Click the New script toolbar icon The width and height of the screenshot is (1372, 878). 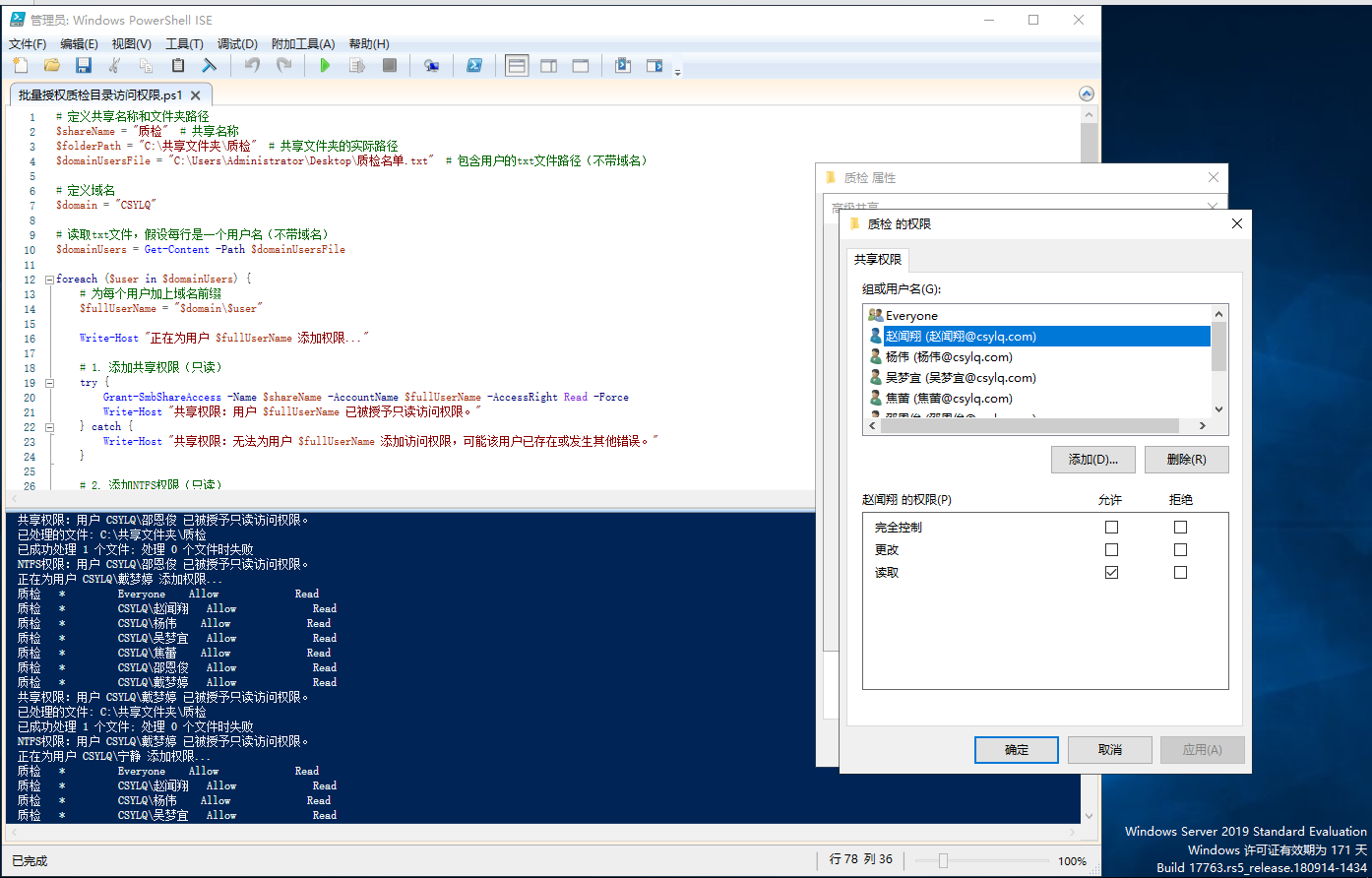[21, 66]
